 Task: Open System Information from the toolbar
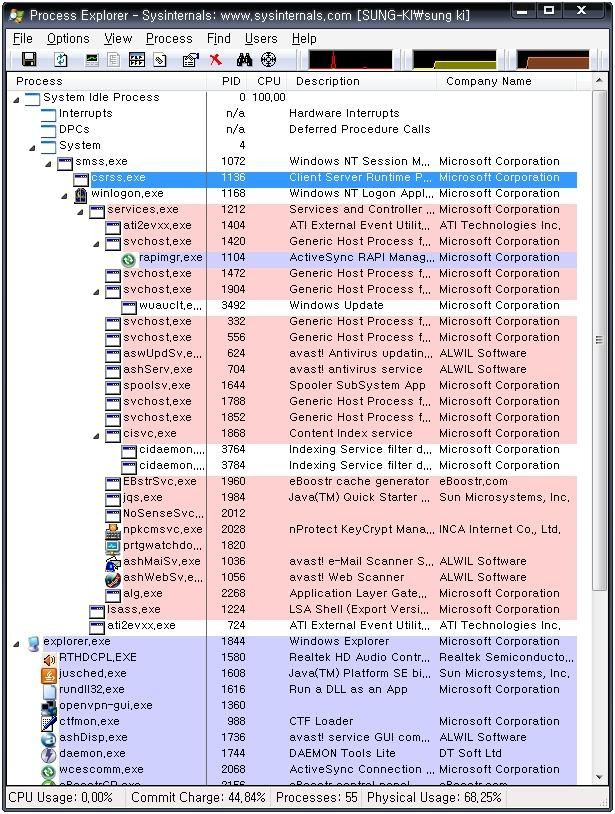[92, 60]
